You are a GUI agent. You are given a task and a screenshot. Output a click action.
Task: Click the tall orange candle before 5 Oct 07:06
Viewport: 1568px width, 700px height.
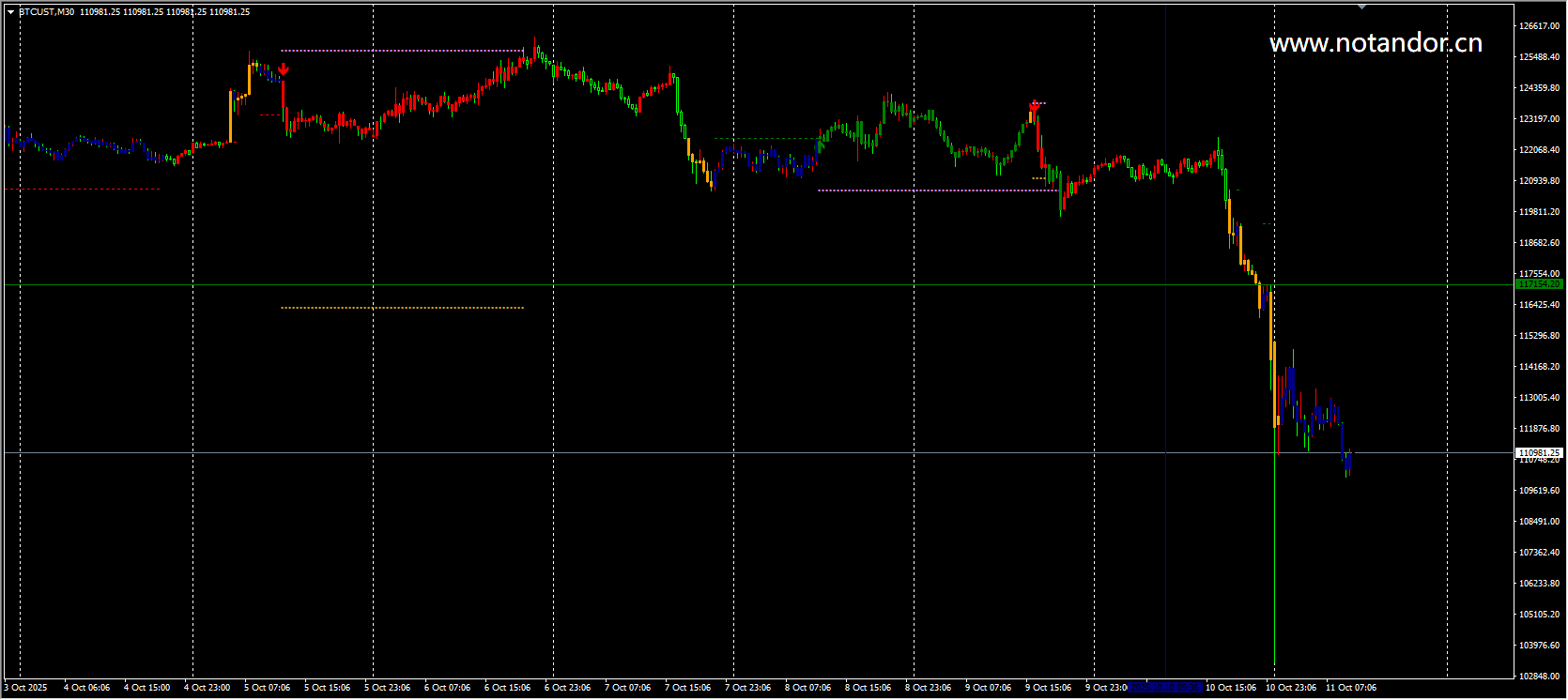(x=231, y=116)
